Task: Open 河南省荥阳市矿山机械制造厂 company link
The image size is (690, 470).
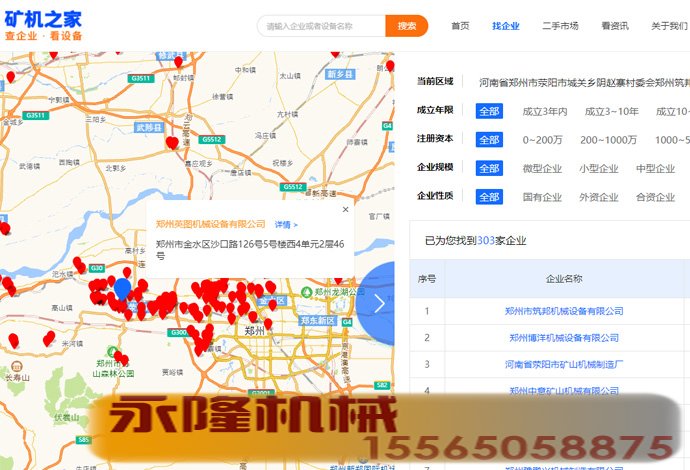Action: coord(564,364)
